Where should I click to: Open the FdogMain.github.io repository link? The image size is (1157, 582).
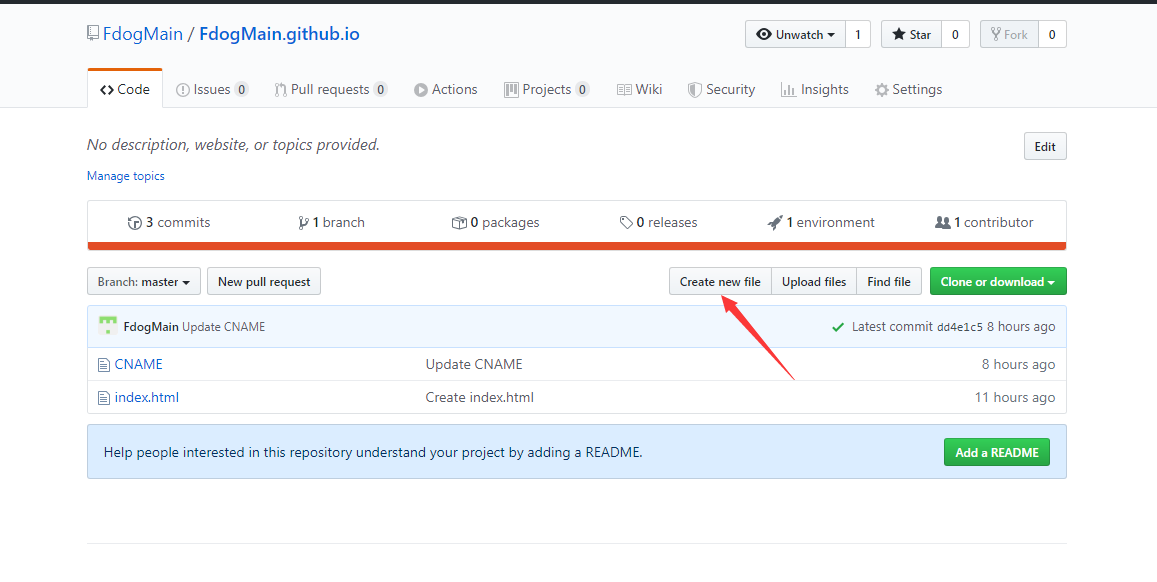(x=279, y=34)
